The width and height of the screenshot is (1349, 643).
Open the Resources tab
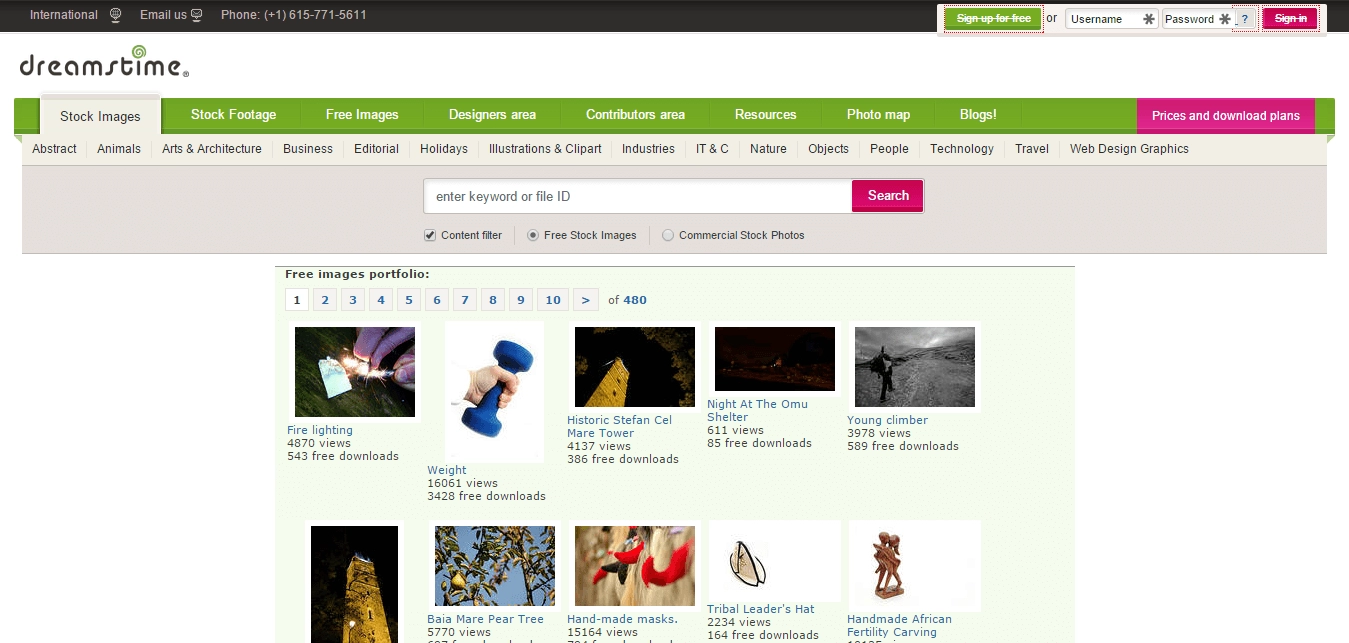click(x=765, y=114)
